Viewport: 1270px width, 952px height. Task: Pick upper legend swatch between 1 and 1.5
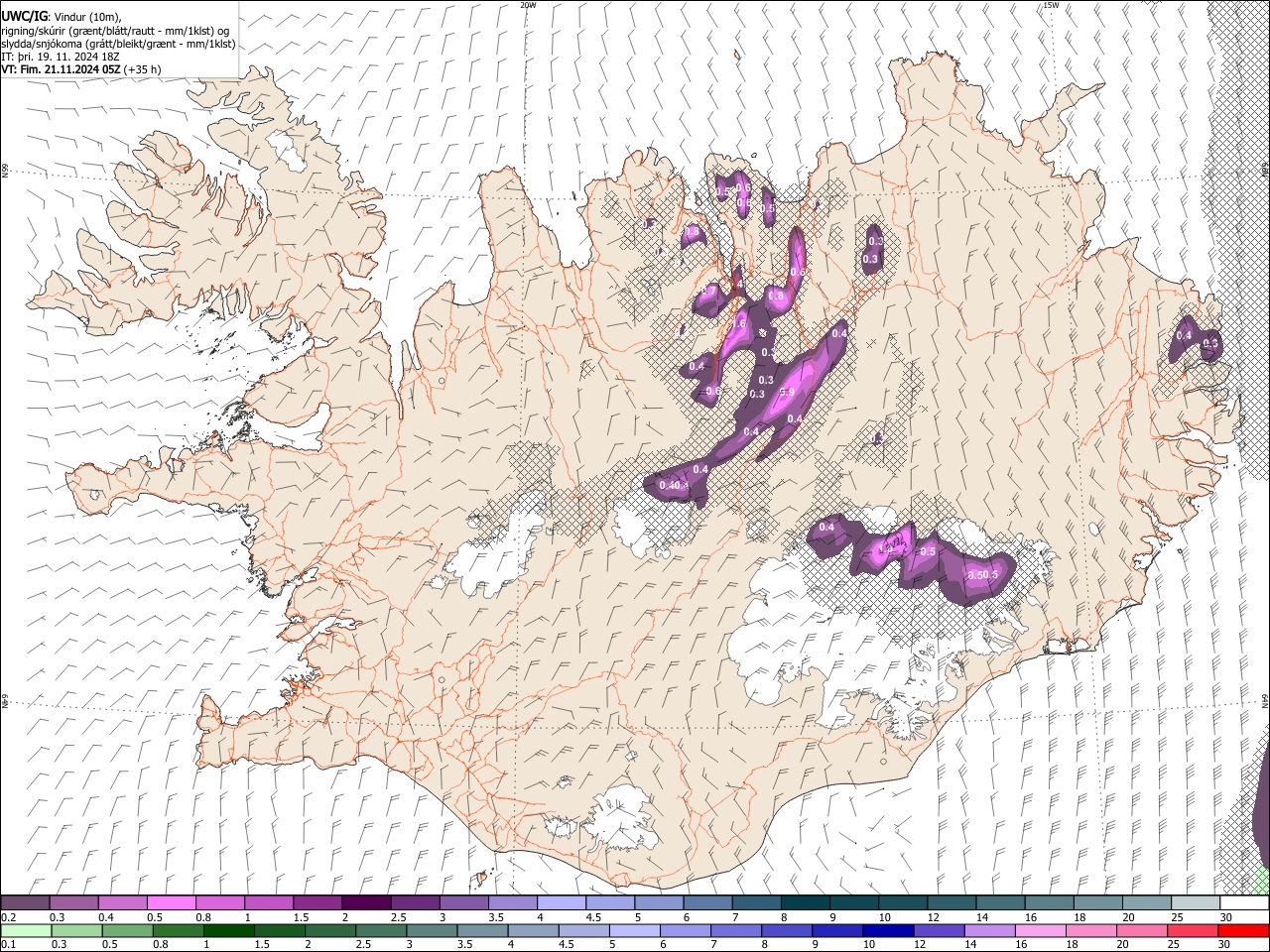coord(268,903)
